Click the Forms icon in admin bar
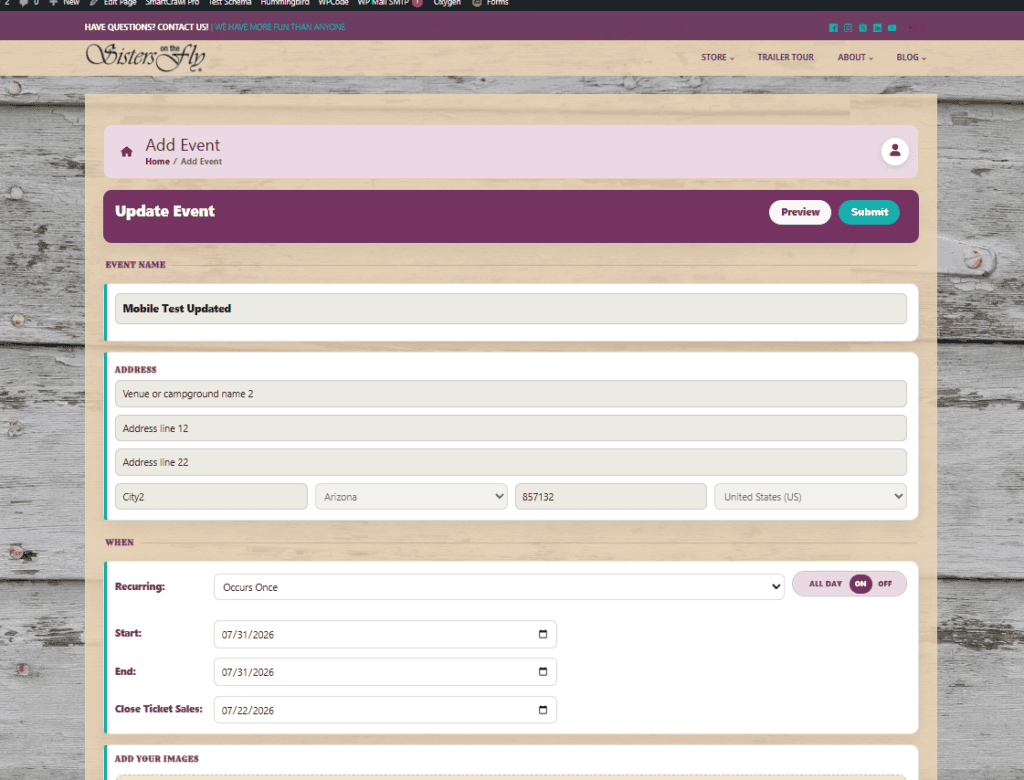This screenshot has width=1024, height=780. pos(477,3)
